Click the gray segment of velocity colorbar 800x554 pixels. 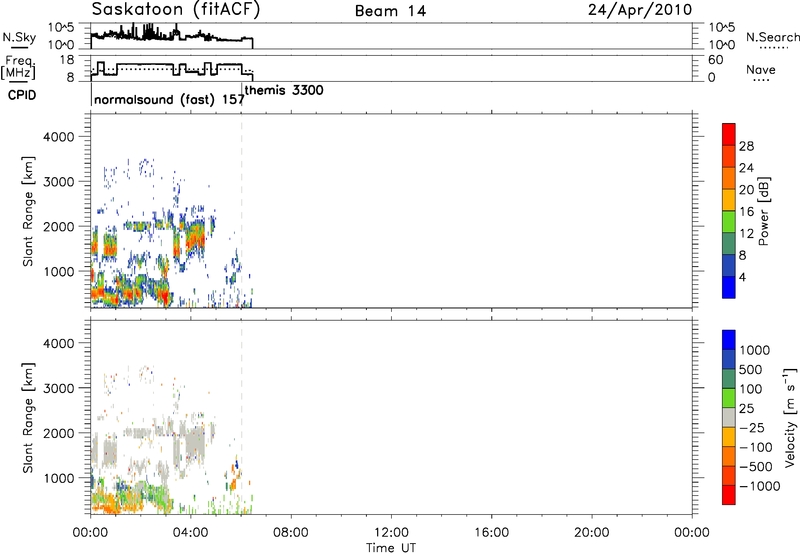click(729, 417)
